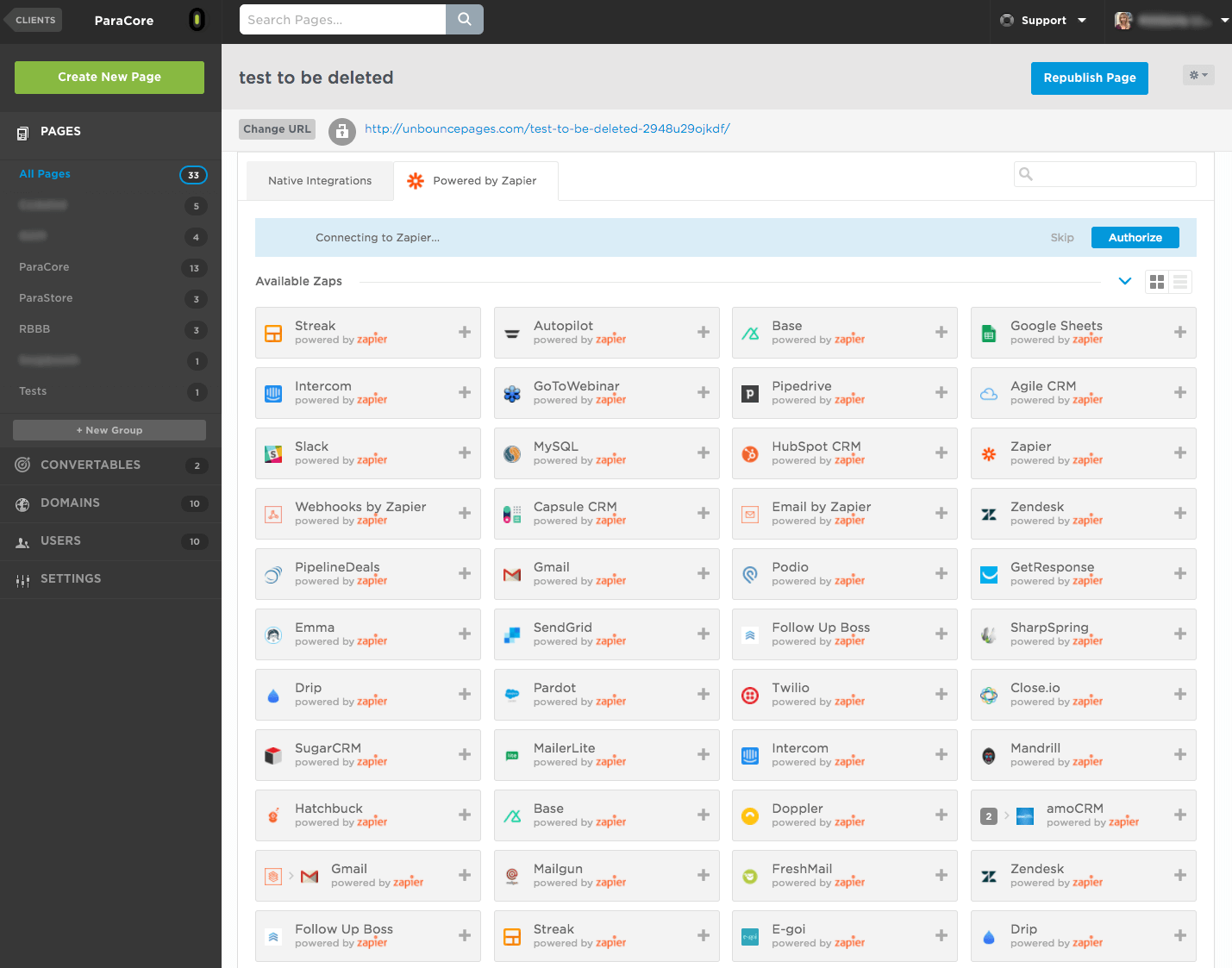Switch to Native Integrations tab
Image resolution: width=1232 pixels, height=968 pixels.
pos(320,181)
